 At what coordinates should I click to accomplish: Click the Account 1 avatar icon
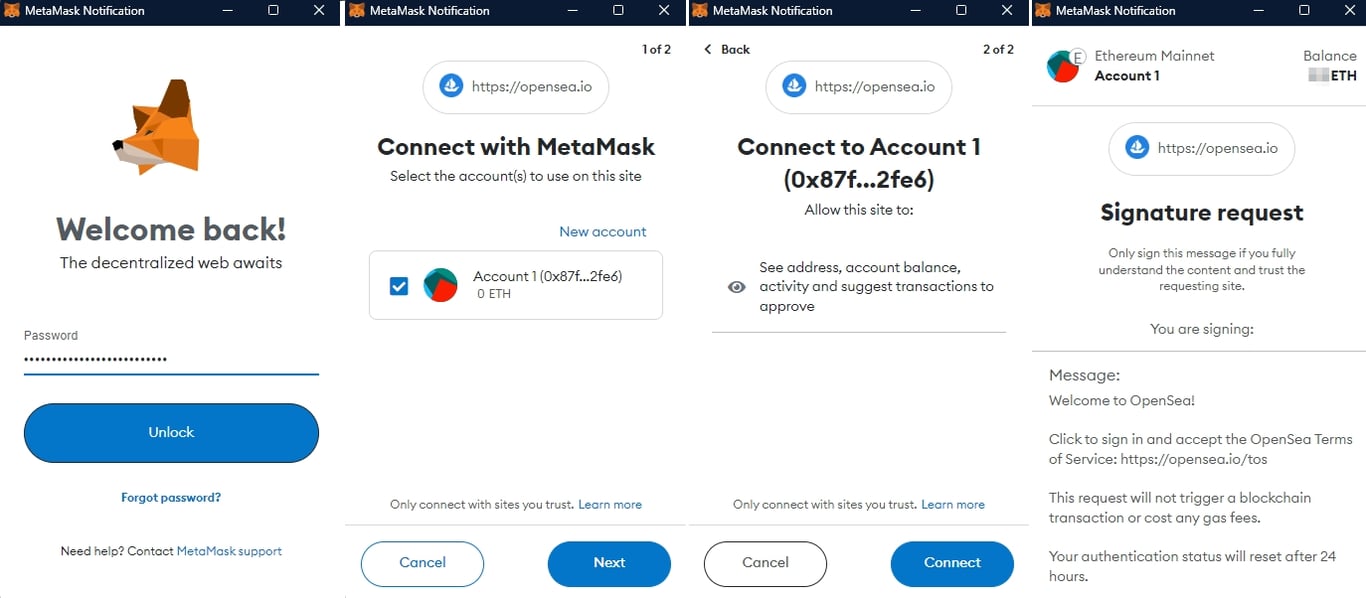(x=440, y=285)
